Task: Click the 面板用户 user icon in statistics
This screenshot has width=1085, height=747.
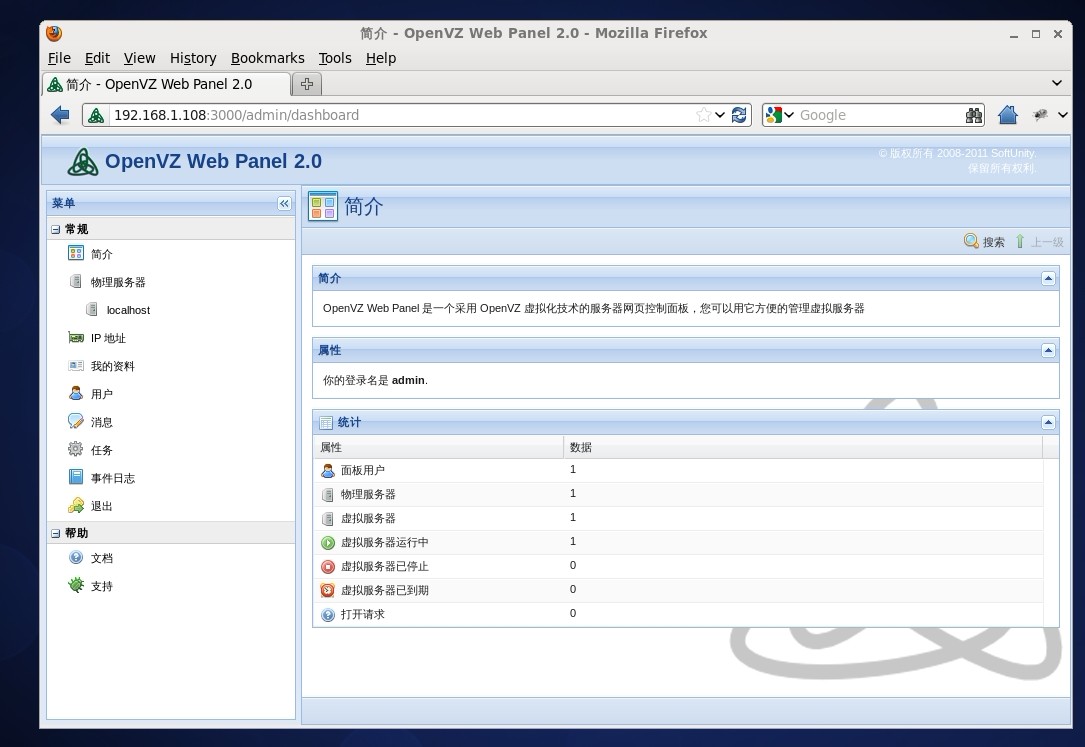Action: pos(328,471)
